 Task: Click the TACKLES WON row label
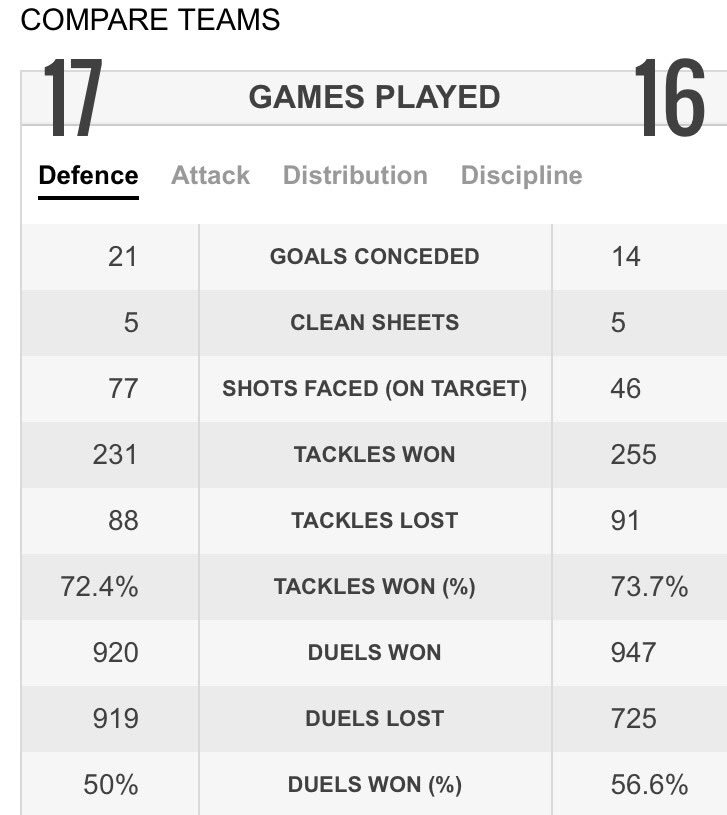[x=374, y=454]
